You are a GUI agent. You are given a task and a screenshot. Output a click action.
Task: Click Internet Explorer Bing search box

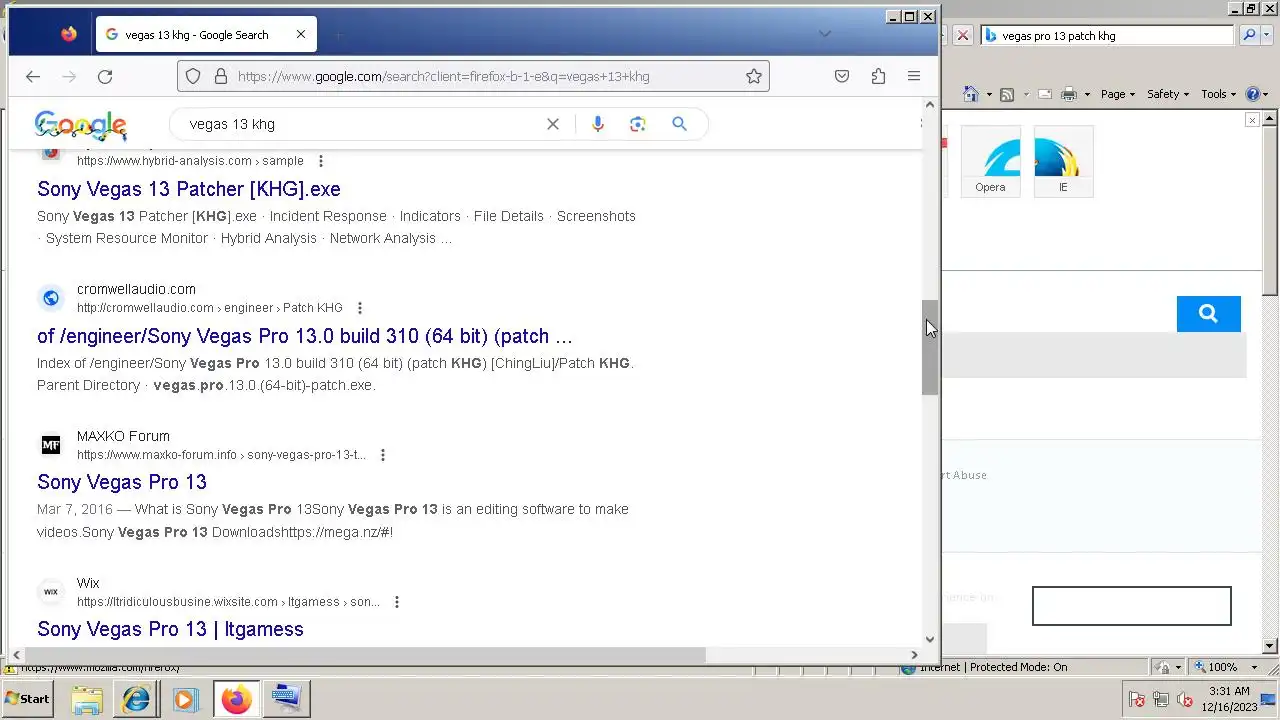[x=1108, y=35]
